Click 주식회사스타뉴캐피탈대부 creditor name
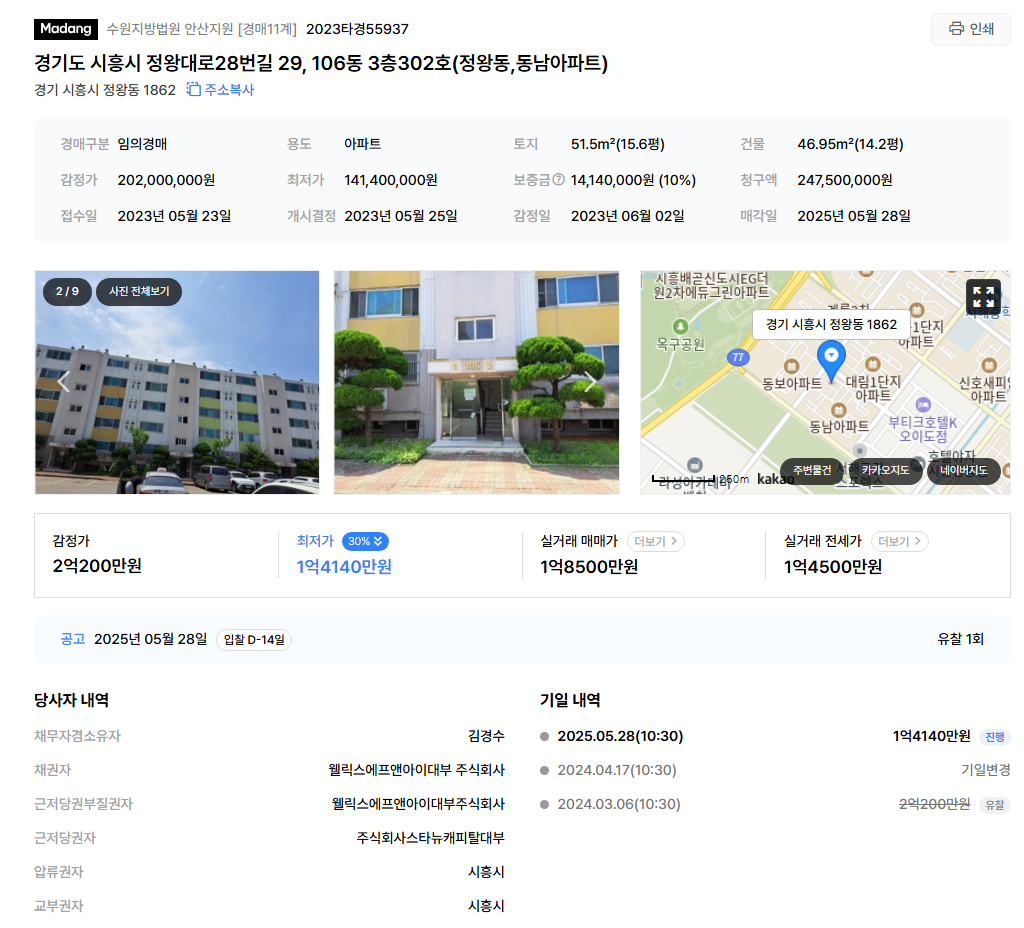The height and width of the screenshot is (928, 1024). click(430, 838)
